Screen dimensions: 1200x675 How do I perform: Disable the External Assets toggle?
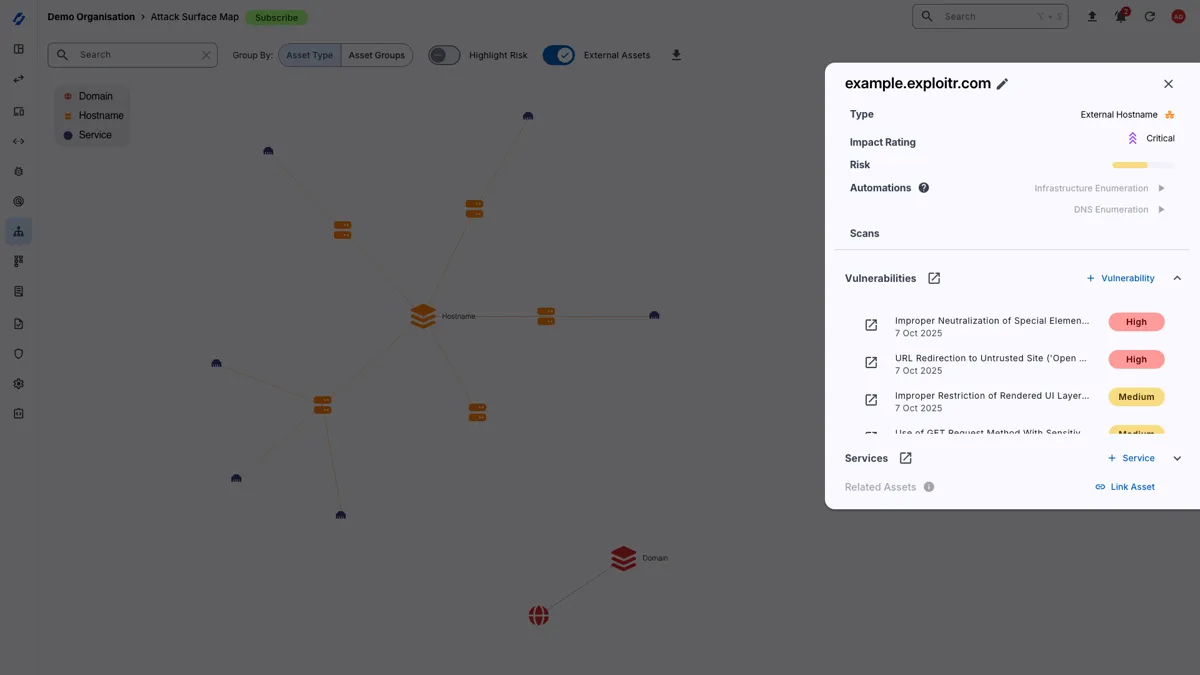tap(558, 55)
